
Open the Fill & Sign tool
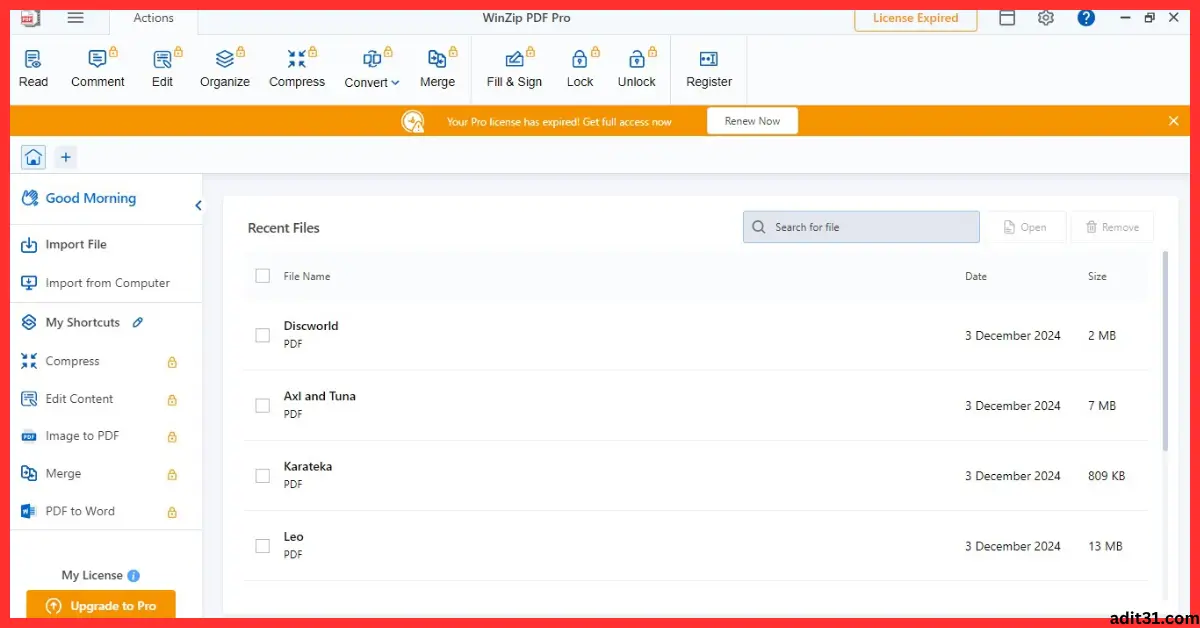tap(514, 69)
